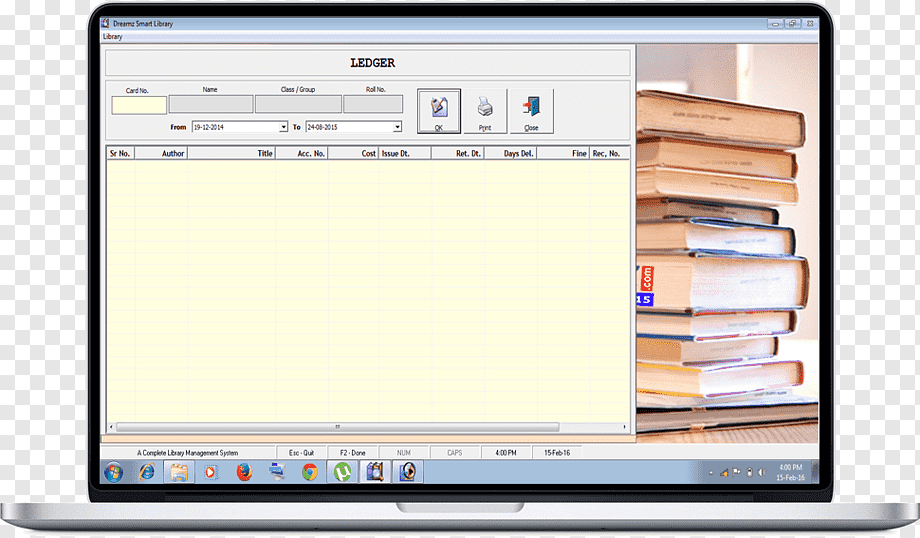Open Internet Explorer from the taskbar
Image resolution: width=920 pixels, height=538 pixels.
tap(147, 472)
